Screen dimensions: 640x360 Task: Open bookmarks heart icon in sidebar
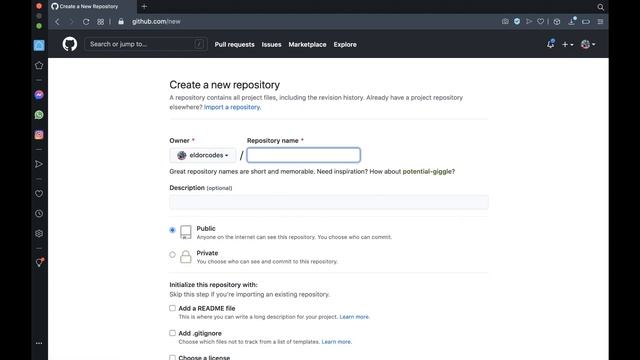39,193
